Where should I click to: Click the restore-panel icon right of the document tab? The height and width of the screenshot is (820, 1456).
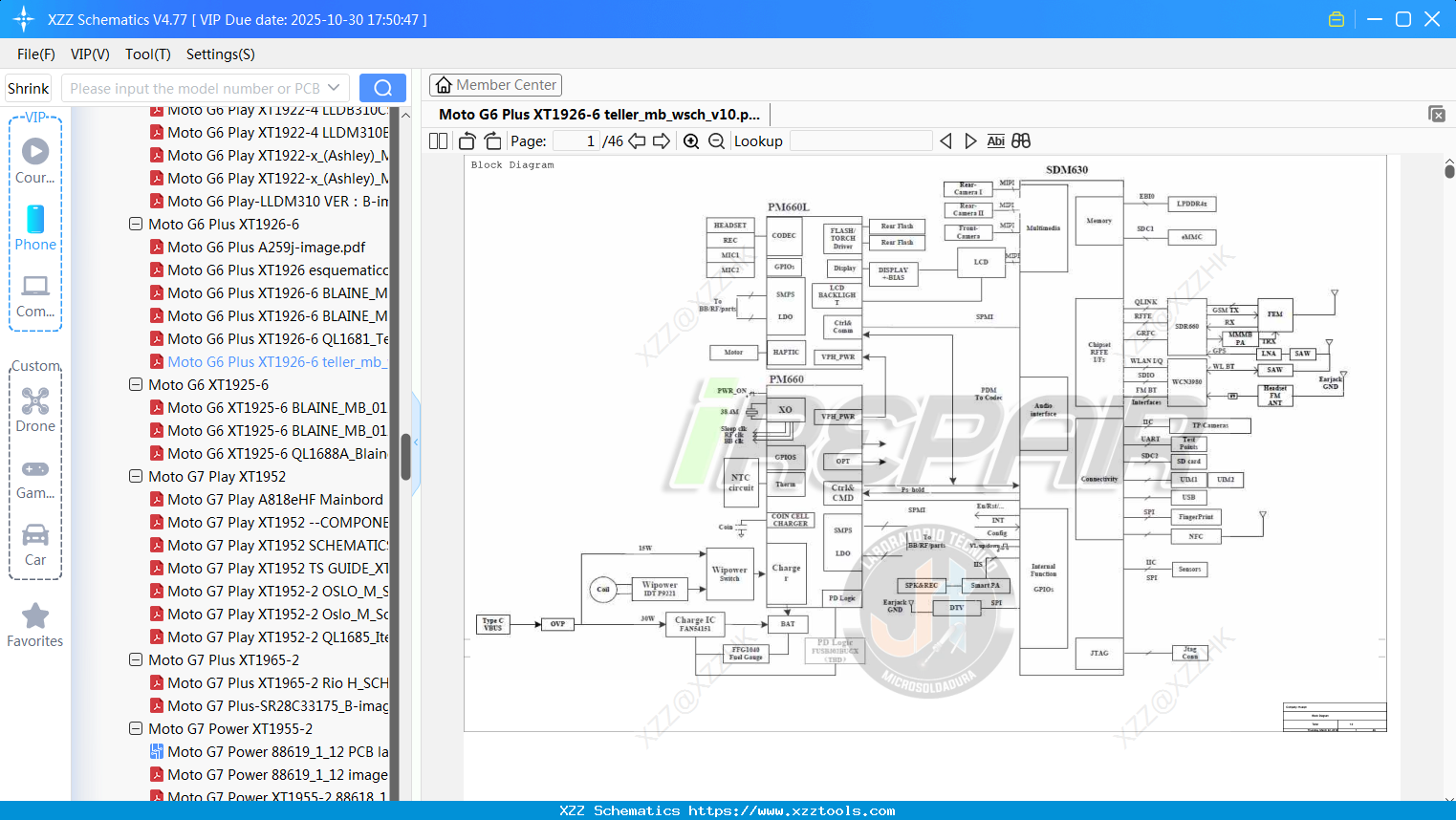click(1437, 114)
